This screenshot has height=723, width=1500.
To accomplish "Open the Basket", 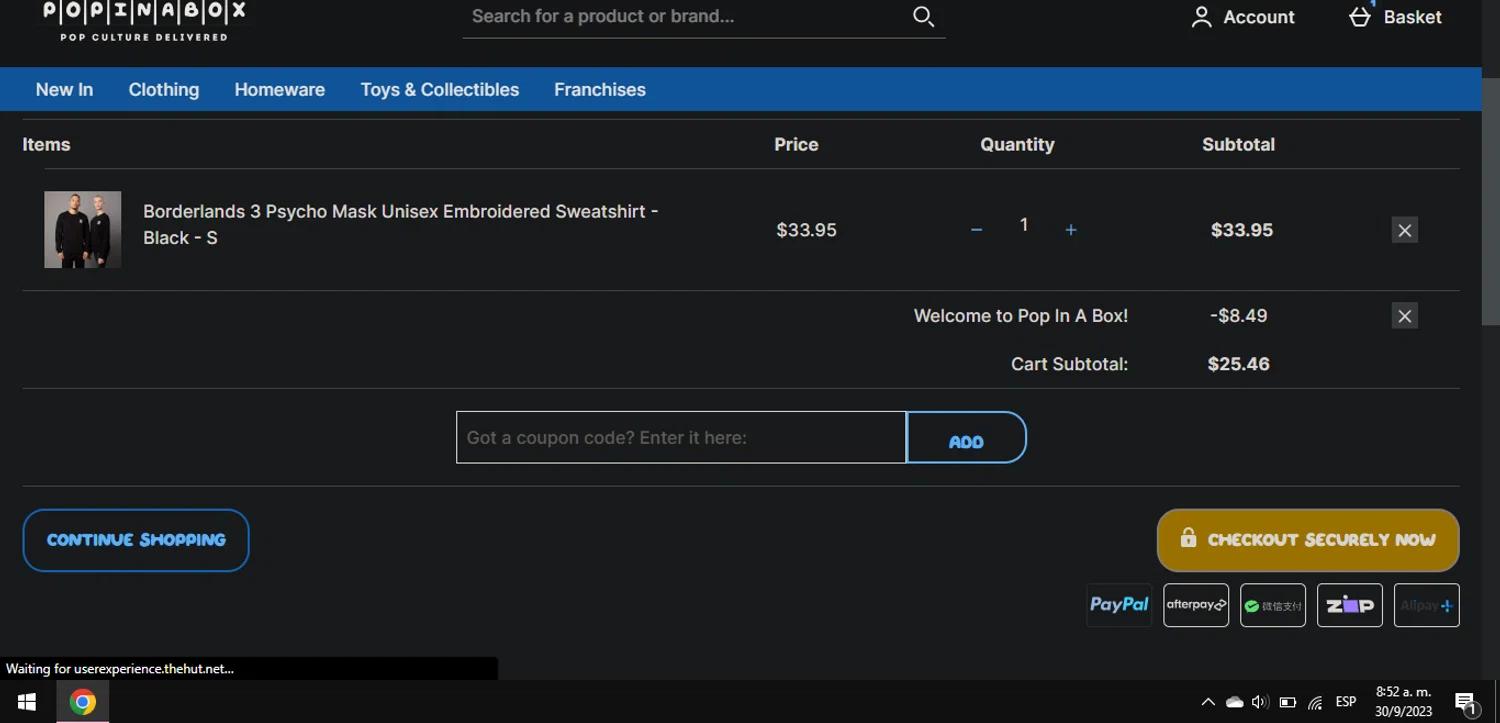I will coord(1395,17).
